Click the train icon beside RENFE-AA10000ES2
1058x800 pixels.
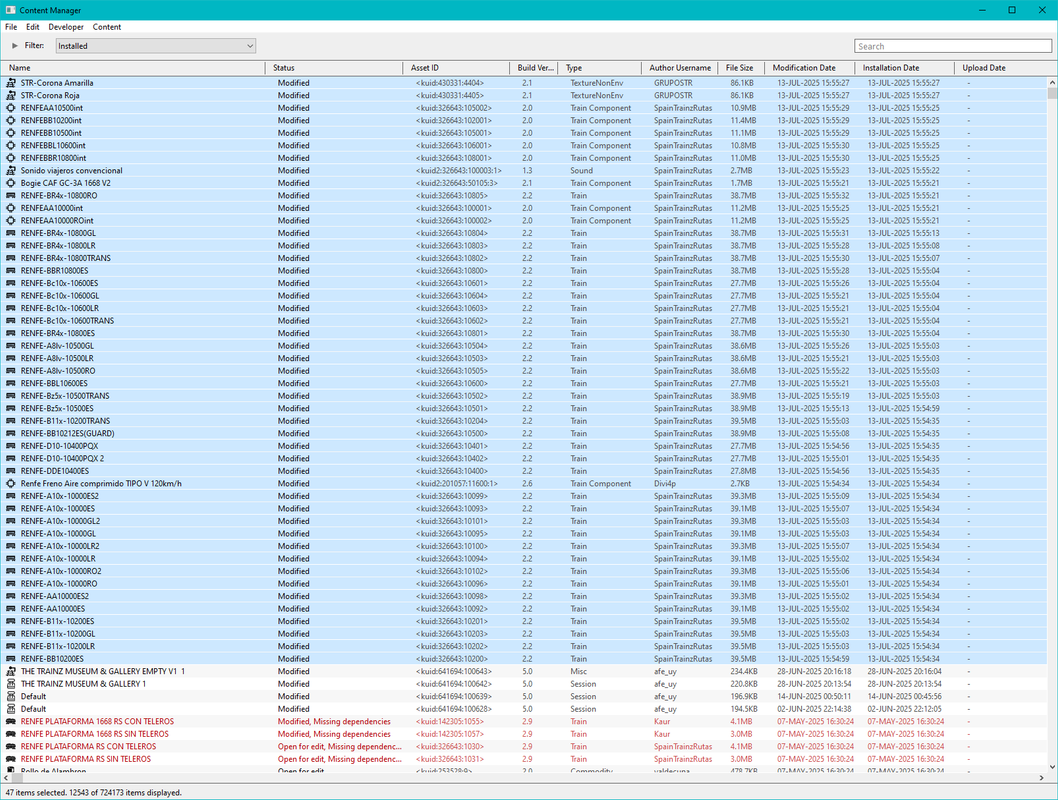click(11, 596)
